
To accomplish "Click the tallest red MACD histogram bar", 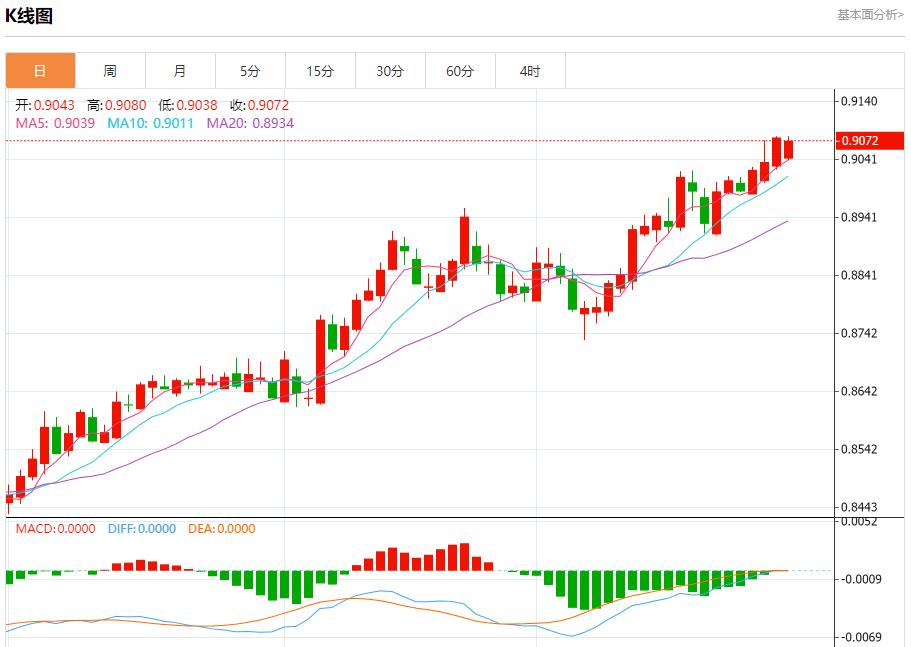I will 464,556.
